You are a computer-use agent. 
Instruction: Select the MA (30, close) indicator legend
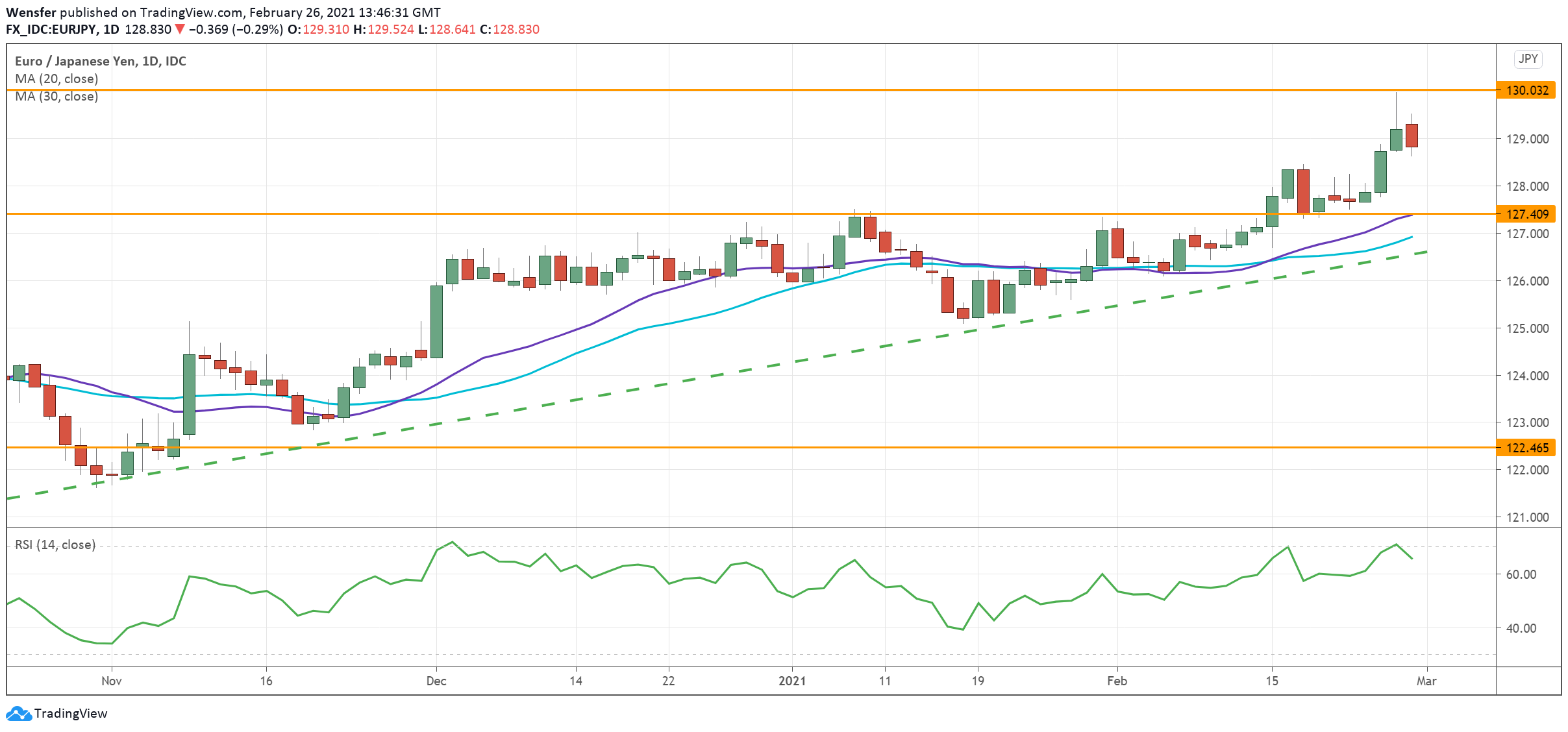click(x=56, y=97)
